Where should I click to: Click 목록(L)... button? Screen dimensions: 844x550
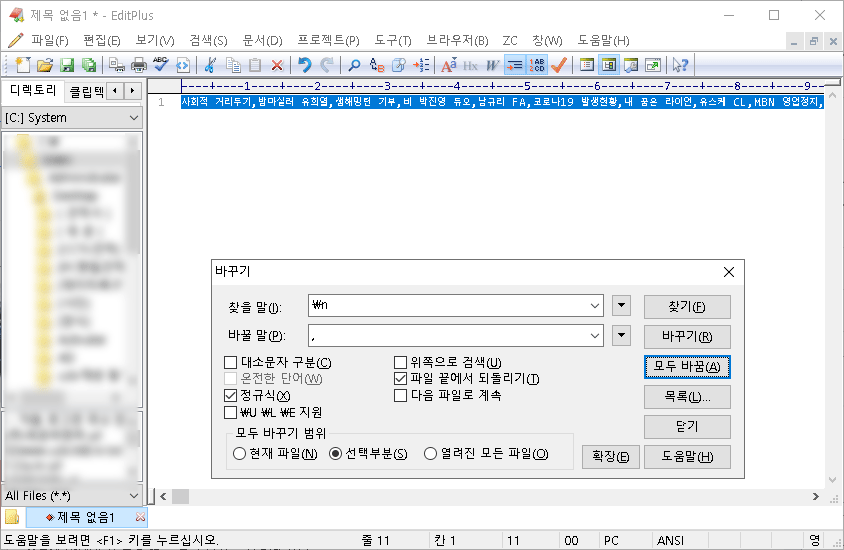coord(687,397)
